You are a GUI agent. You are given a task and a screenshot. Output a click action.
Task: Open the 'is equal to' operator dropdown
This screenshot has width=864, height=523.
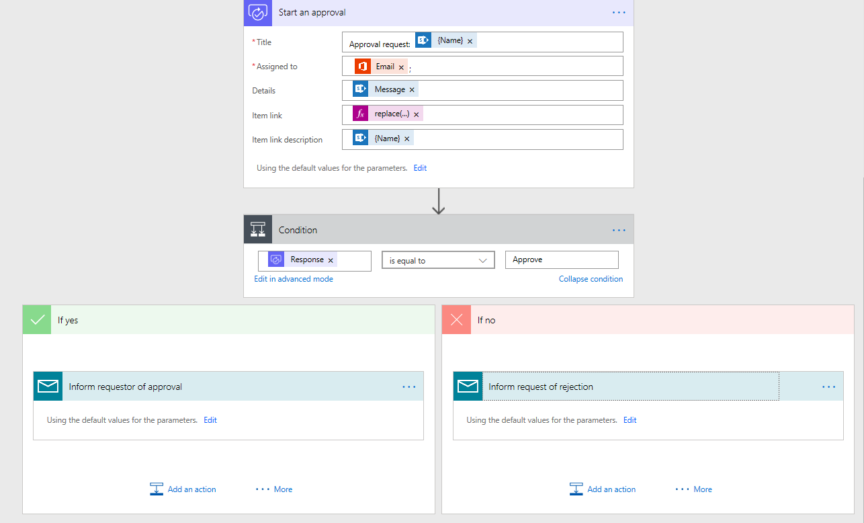438,260
